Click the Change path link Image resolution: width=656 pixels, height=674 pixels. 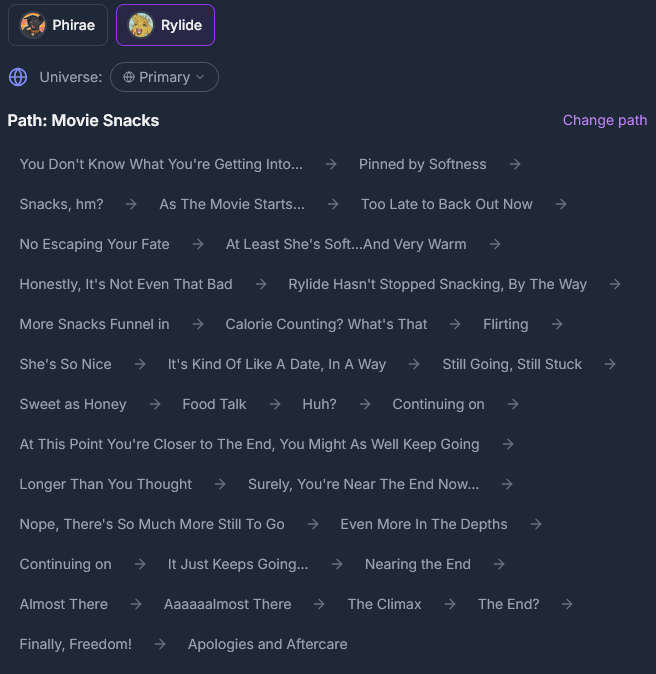click(605, 120)
